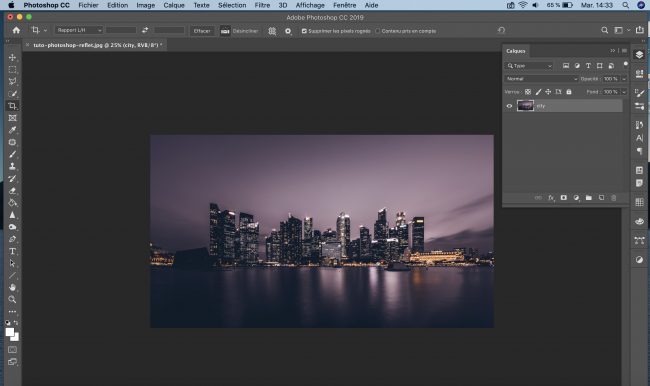Select the Lasso tool
Viewport: 650px width, 386px height.
coord(12,81)
